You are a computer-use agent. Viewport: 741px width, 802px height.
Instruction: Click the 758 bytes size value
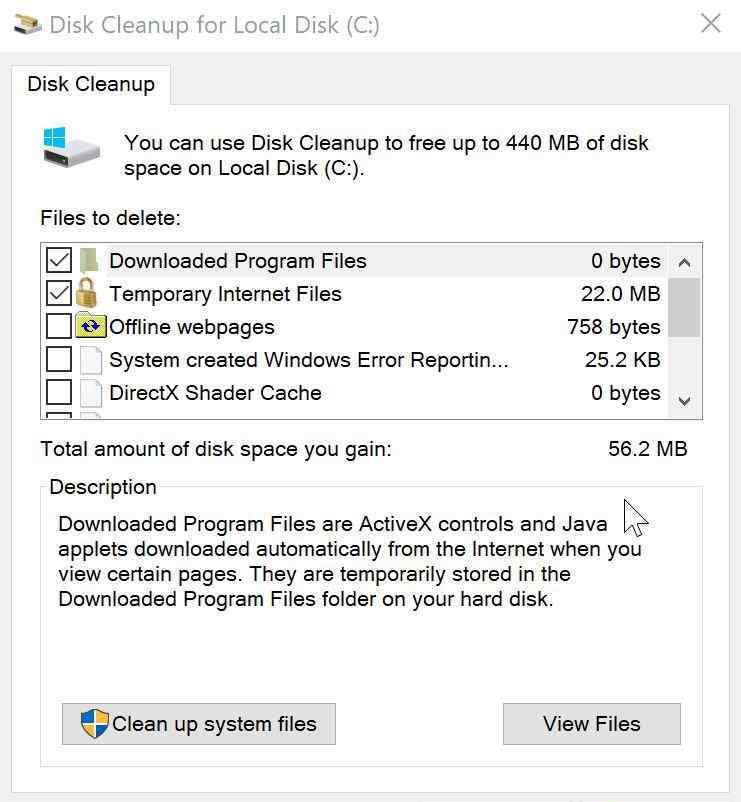click(x=614, y=327)
